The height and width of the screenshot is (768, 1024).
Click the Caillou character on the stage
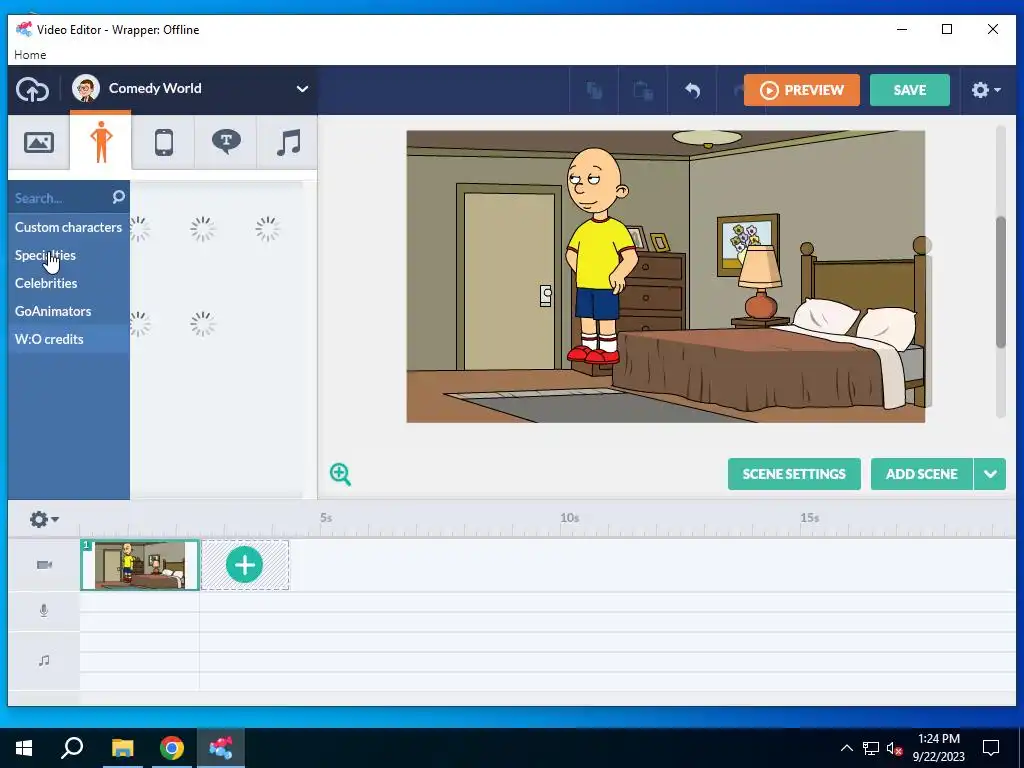click(599, 256)
